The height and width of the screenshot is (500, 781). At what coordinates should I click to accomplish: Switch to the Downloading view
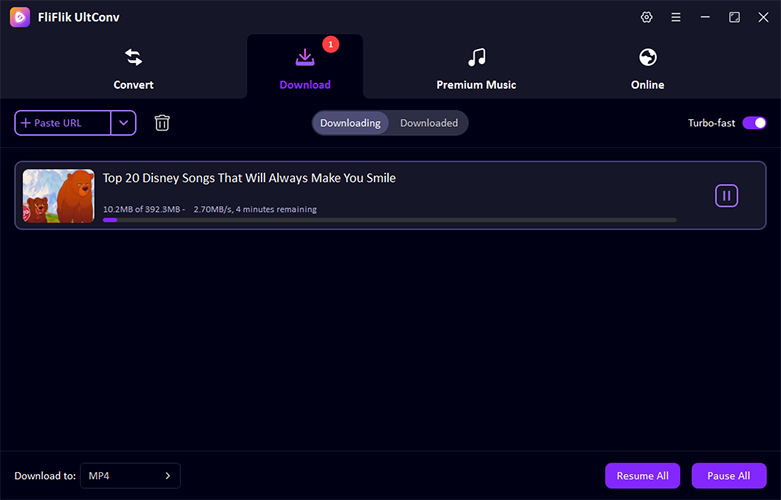(350, 123)
